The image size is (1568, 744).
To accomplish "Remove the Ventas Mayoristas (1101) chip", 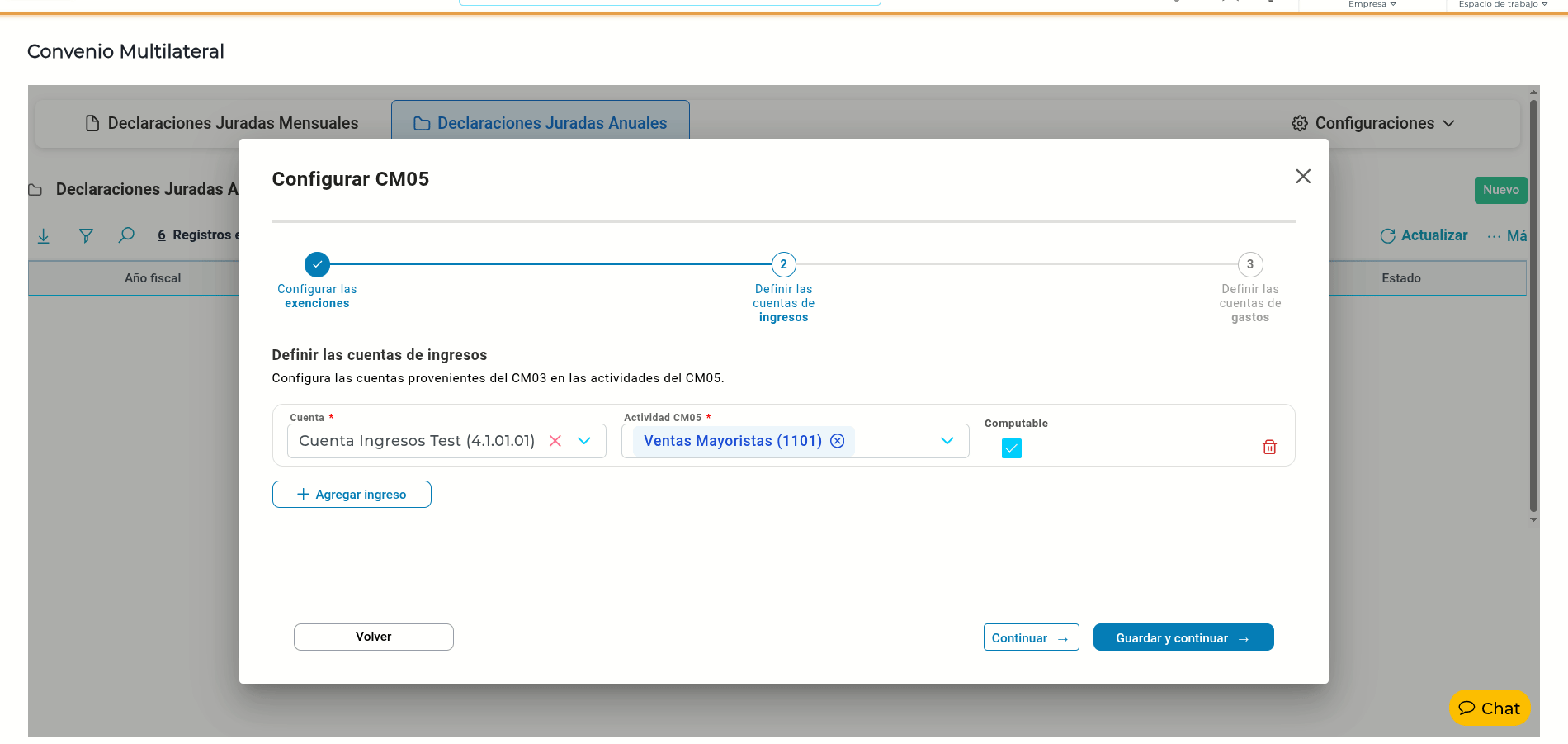I will click(x=838, y=441).
